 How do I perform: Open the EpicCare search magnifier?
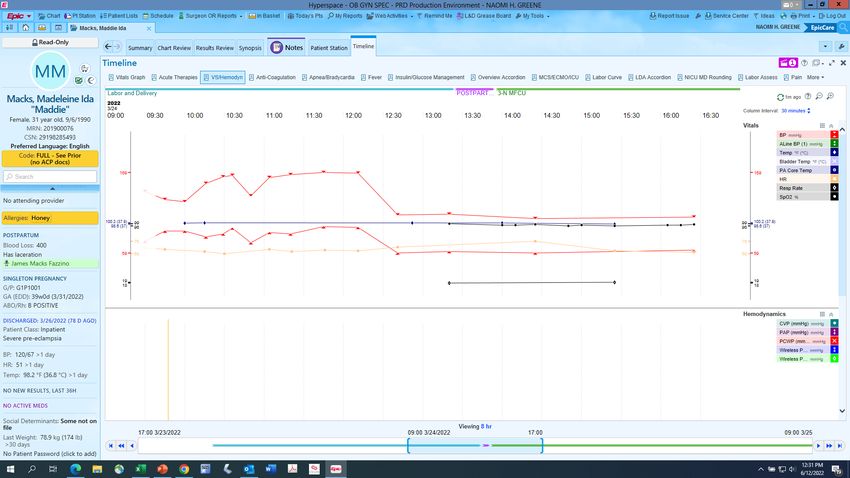(843, 28)
